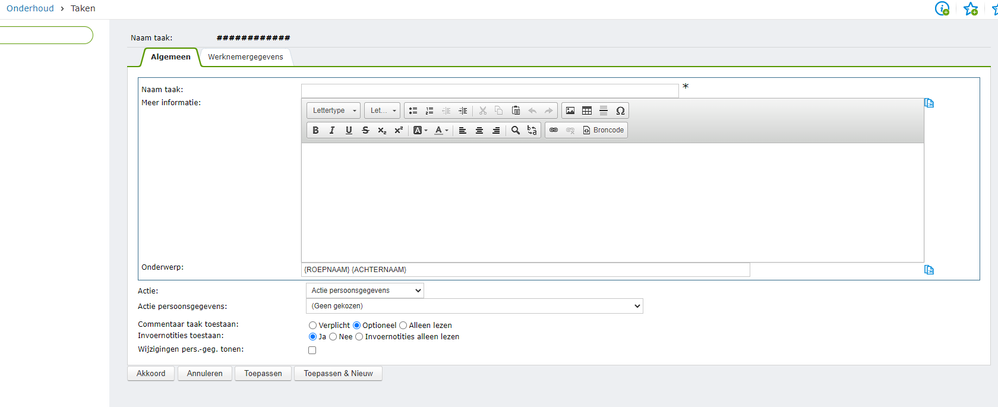Insert a numbered list in the editor
Image resolution: width=998 pixels, height=407 pixels.
click(430, 110)
